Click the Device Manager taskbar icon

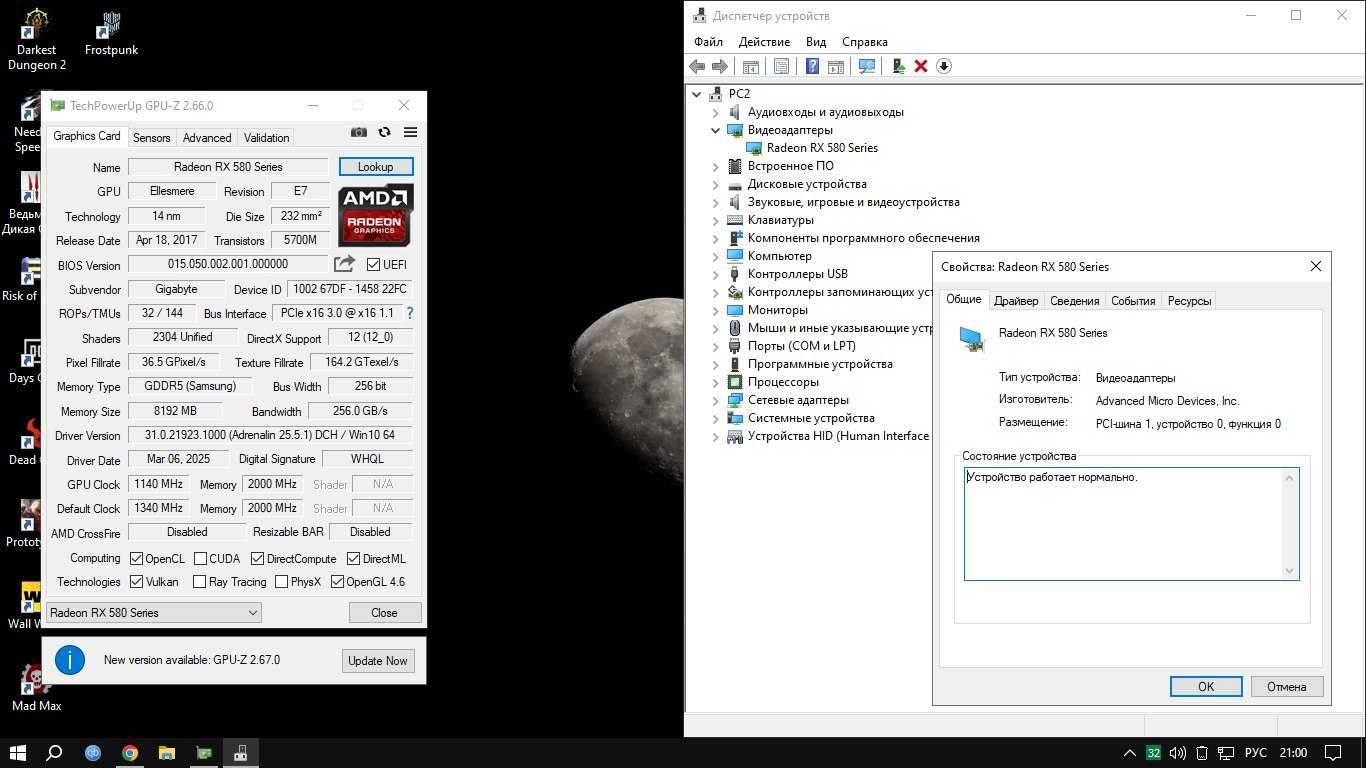pos(241,753)
